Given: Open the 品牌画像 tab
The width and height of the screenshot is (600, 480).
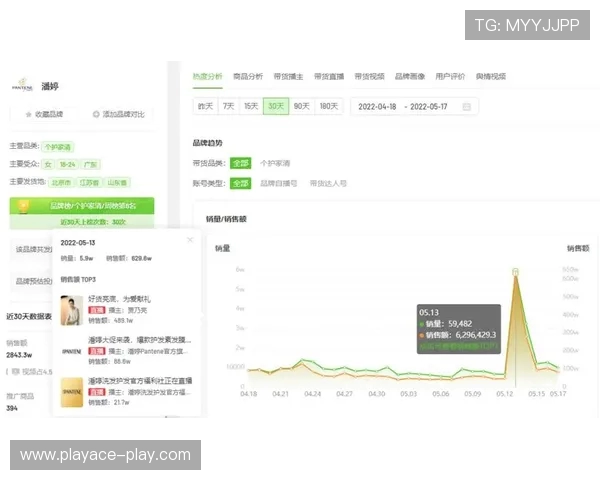Looking at the screenshot, I should 410,77.
